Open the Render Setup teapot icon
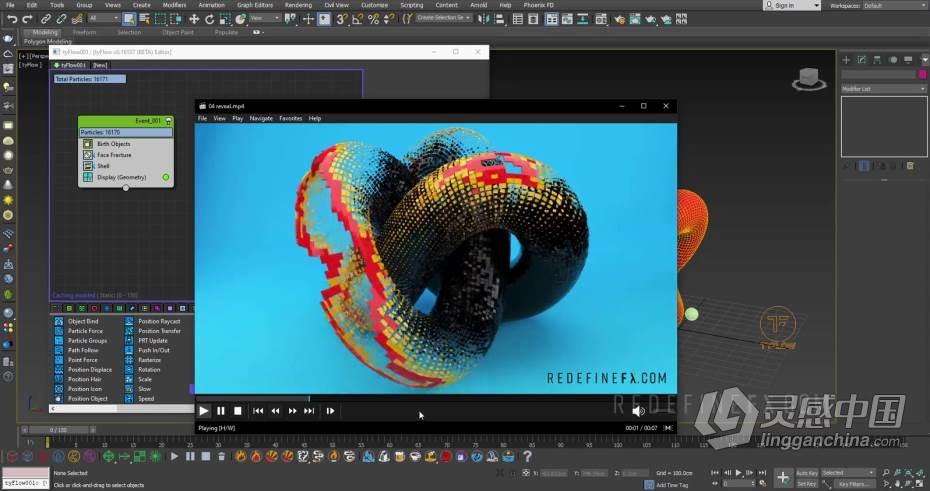This screenshot has height=491, width=930. click(x=619, y=19)
